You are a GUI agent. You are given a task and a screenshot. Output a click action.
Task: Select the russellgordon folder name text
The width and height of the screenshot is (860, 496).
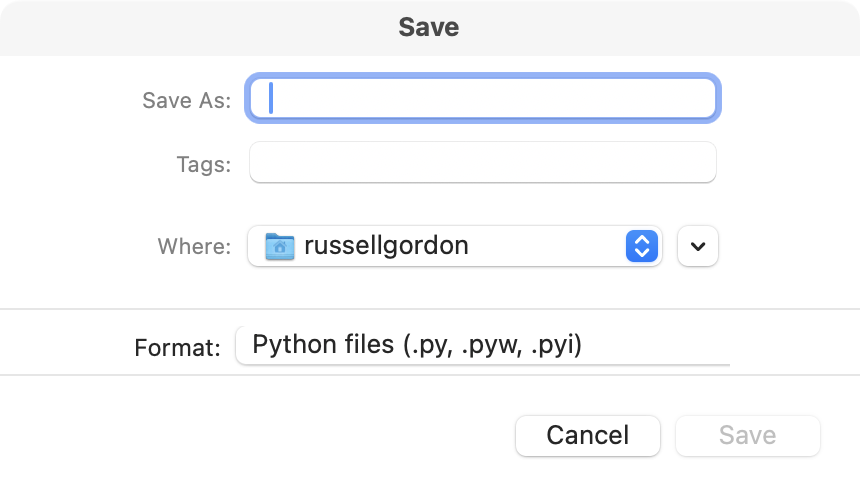click(x=386, y=246)
